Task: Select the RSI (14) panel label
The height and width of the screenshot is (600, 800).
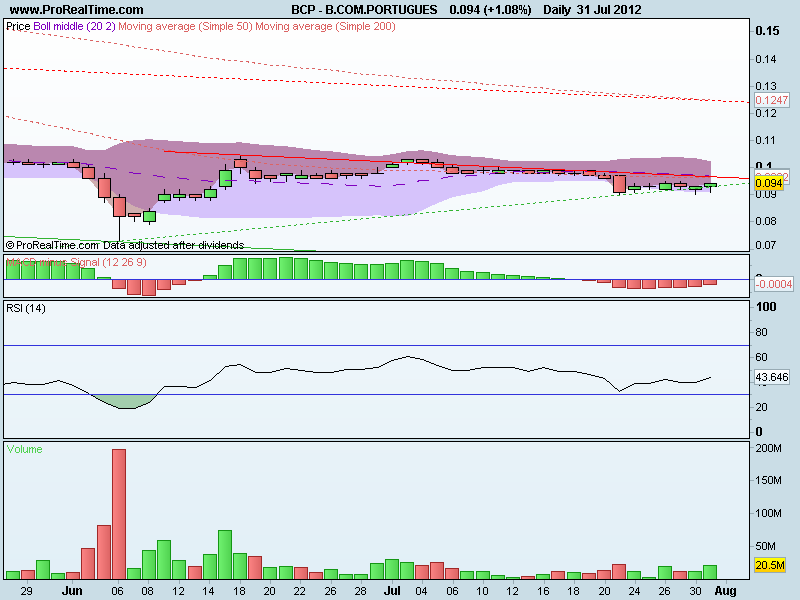Action: tap(26, 308)
